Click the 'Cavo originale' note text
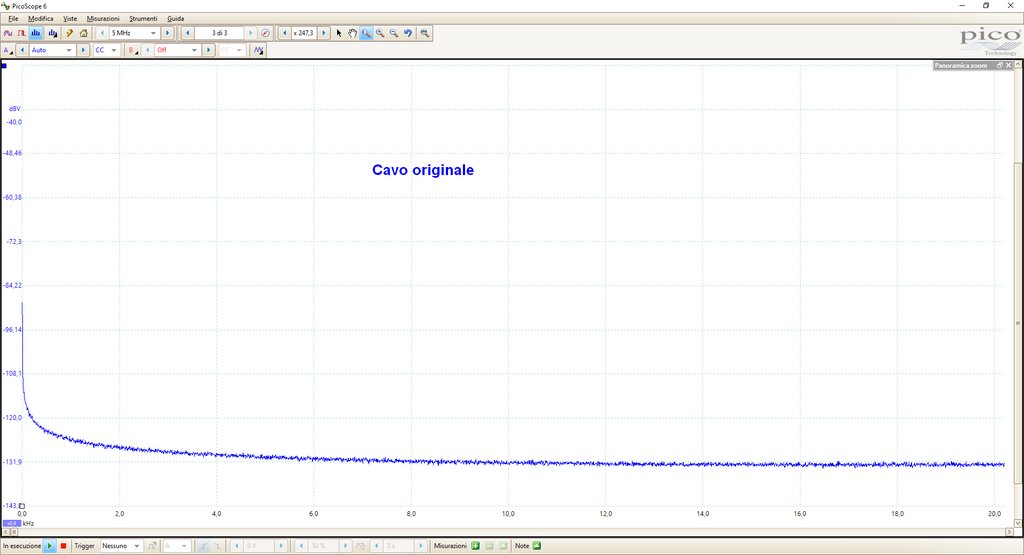The width and height of the screenshot is (1024, 555). coord(423,170)
